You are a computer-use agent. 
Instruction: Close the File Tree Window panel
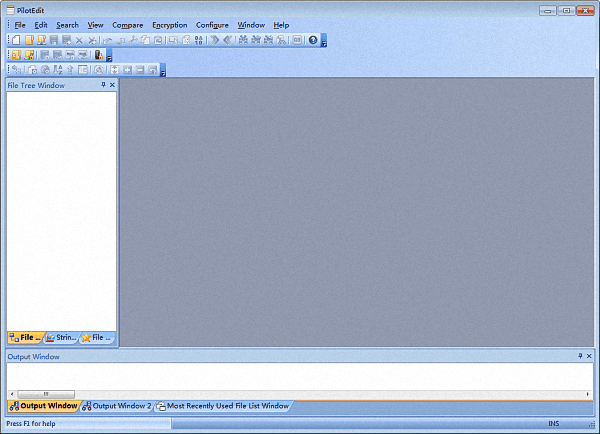(112, 86)
